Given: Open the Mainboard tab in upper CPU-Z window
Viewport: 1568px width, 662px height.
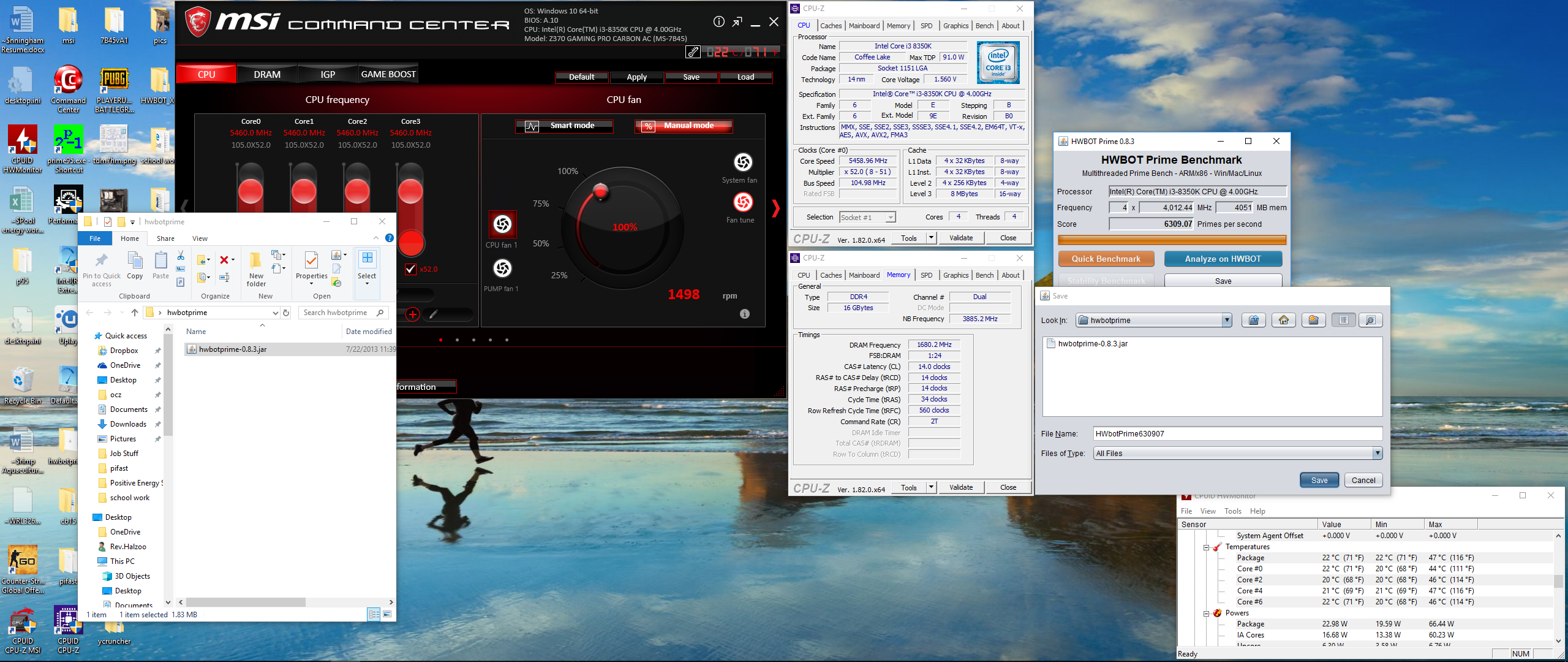Looking at the screenshot, I should click(x=864, y=26).
